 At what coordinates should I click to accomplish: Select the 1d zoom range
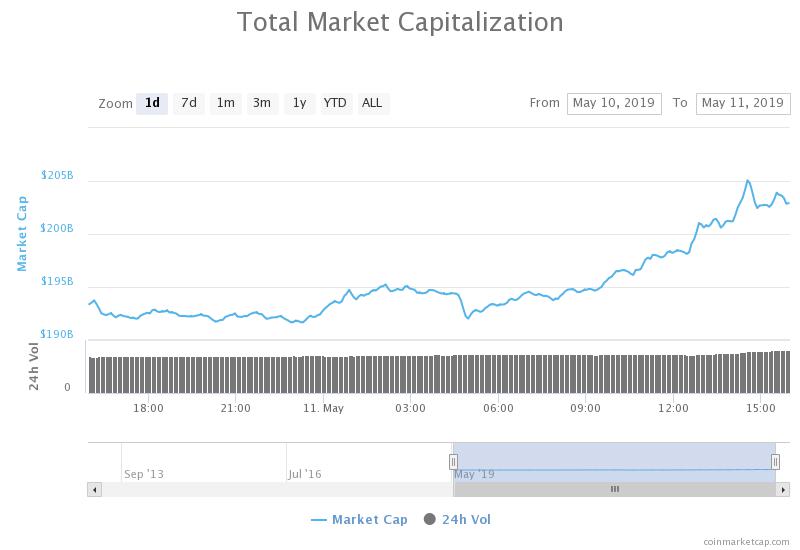[152, 103]
